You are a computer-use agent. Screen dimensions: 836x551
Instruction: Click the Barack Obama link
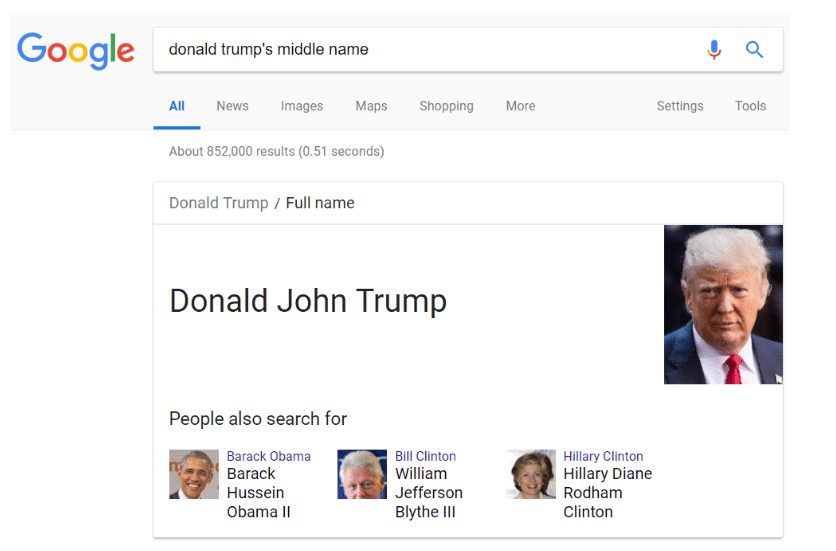coord(269,457)
